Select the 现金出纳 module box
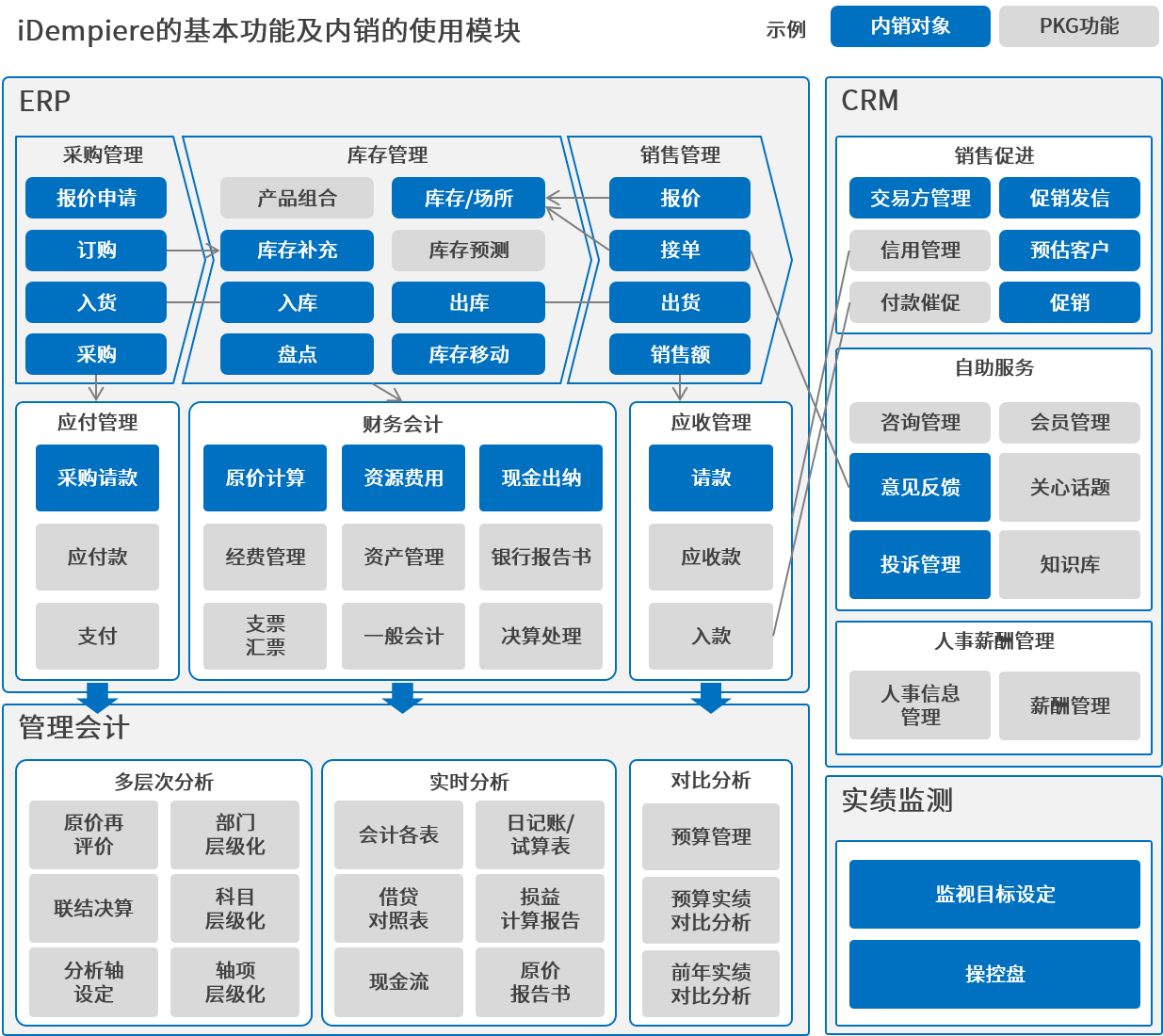Viewport: 1163px width, 1036px height. [541, 478]
